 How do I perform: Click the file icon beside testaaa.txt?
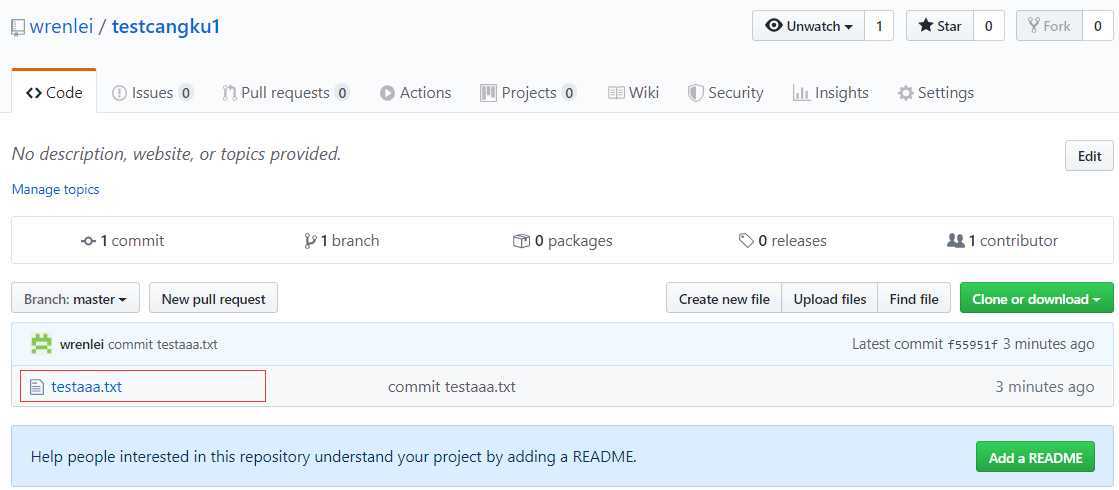click(36, 387)
